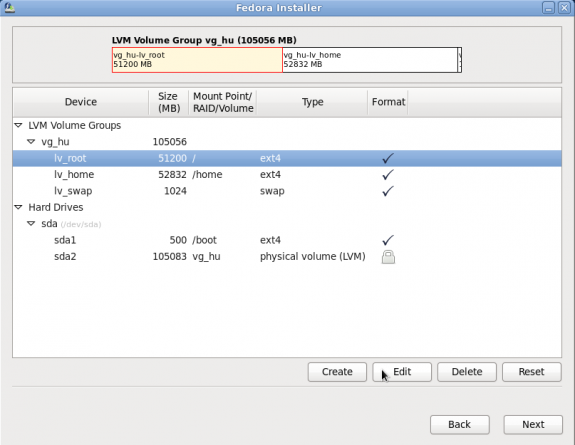Image resolution: width=575 pixels, height=445 pixels.
Task: Open Edit for selected partition
Action: pyautogui.click(x=402, y=372)
